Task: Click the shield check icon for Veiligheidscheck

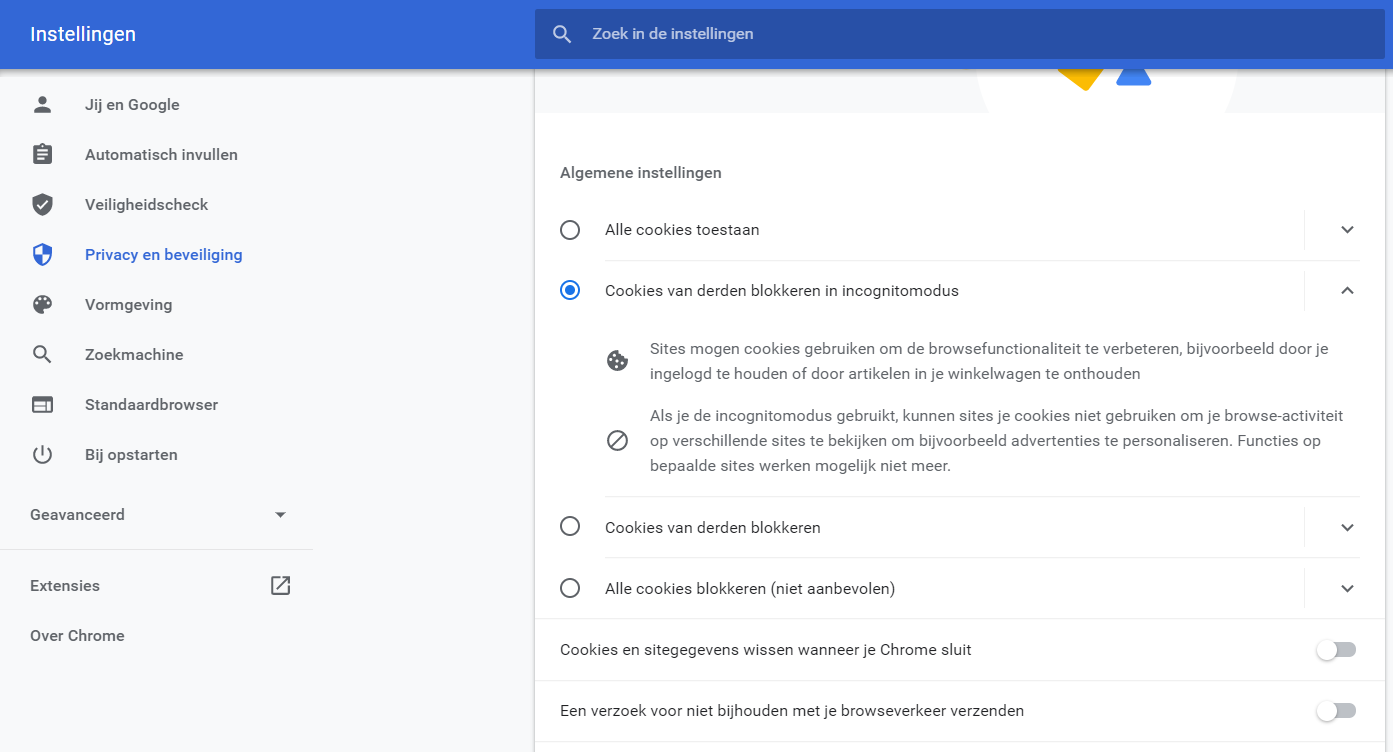Action: (x=42, y=204)
